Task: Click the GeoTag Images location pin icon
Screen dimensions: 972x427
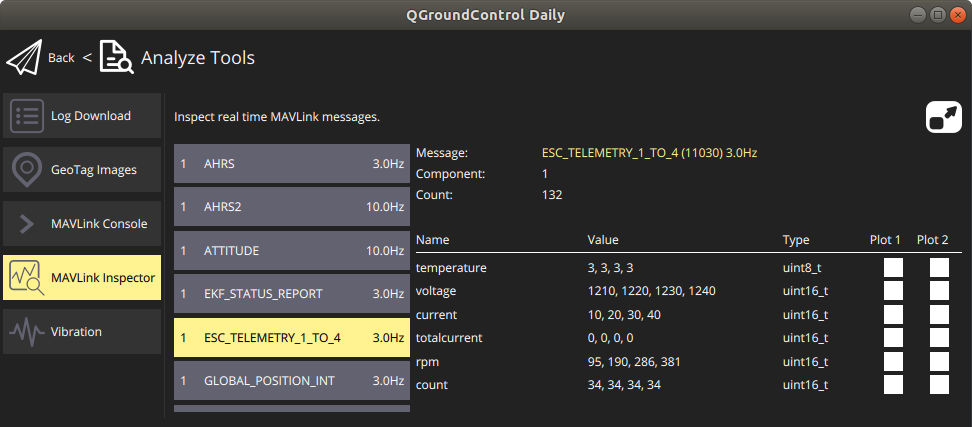Action: pyautogui.click(x=27, y=170)
